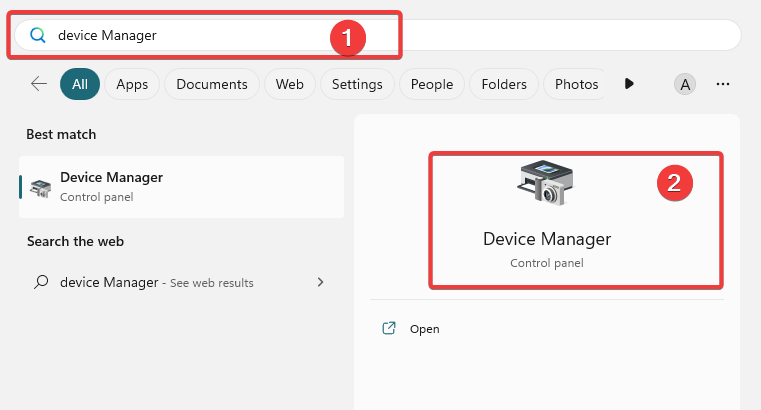Switch to the Documents filter tab
Viewport: 761px width, 410px height.
pos(212,84)
